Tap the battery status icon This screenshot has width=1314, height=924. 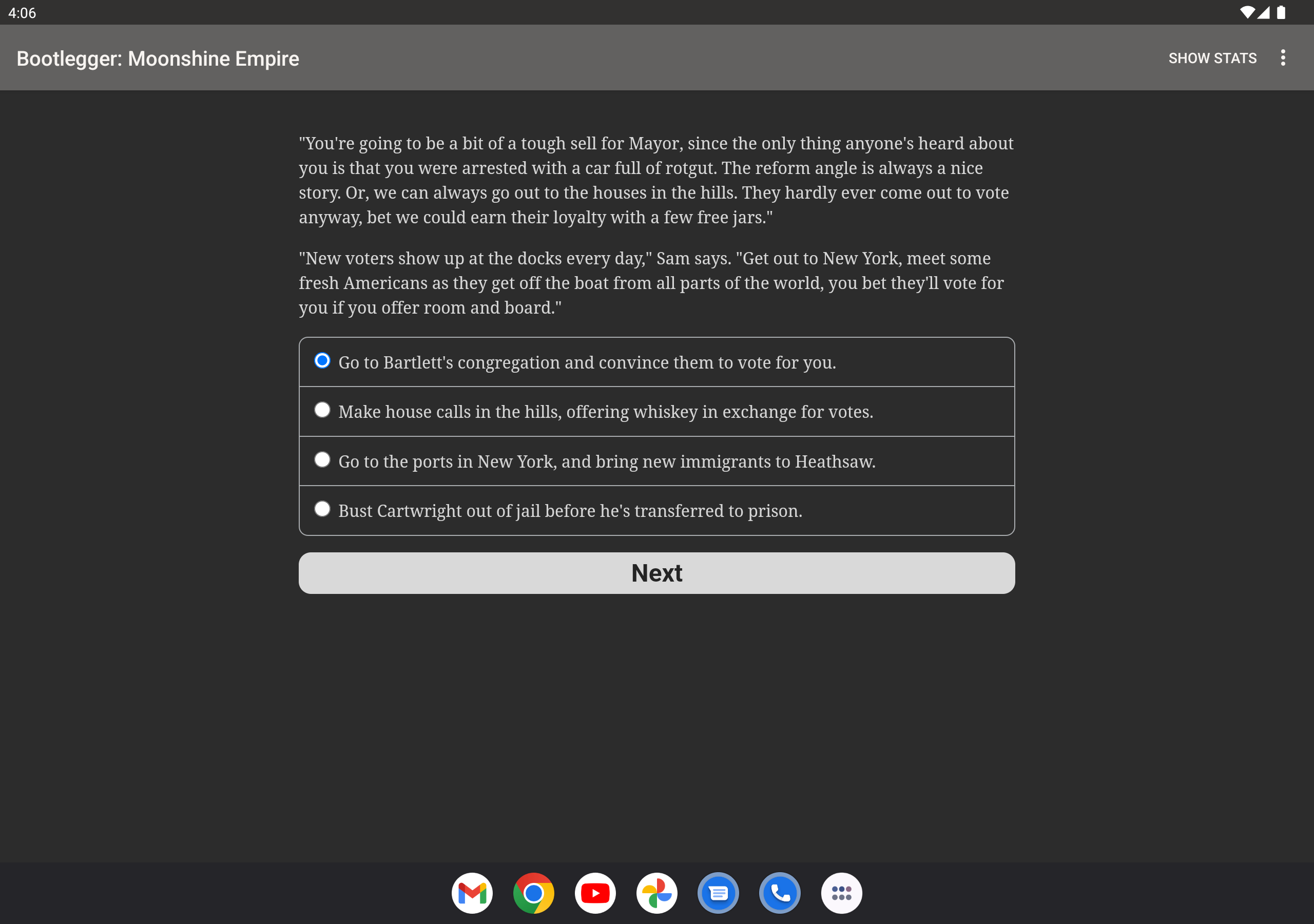pos(1281,13)
